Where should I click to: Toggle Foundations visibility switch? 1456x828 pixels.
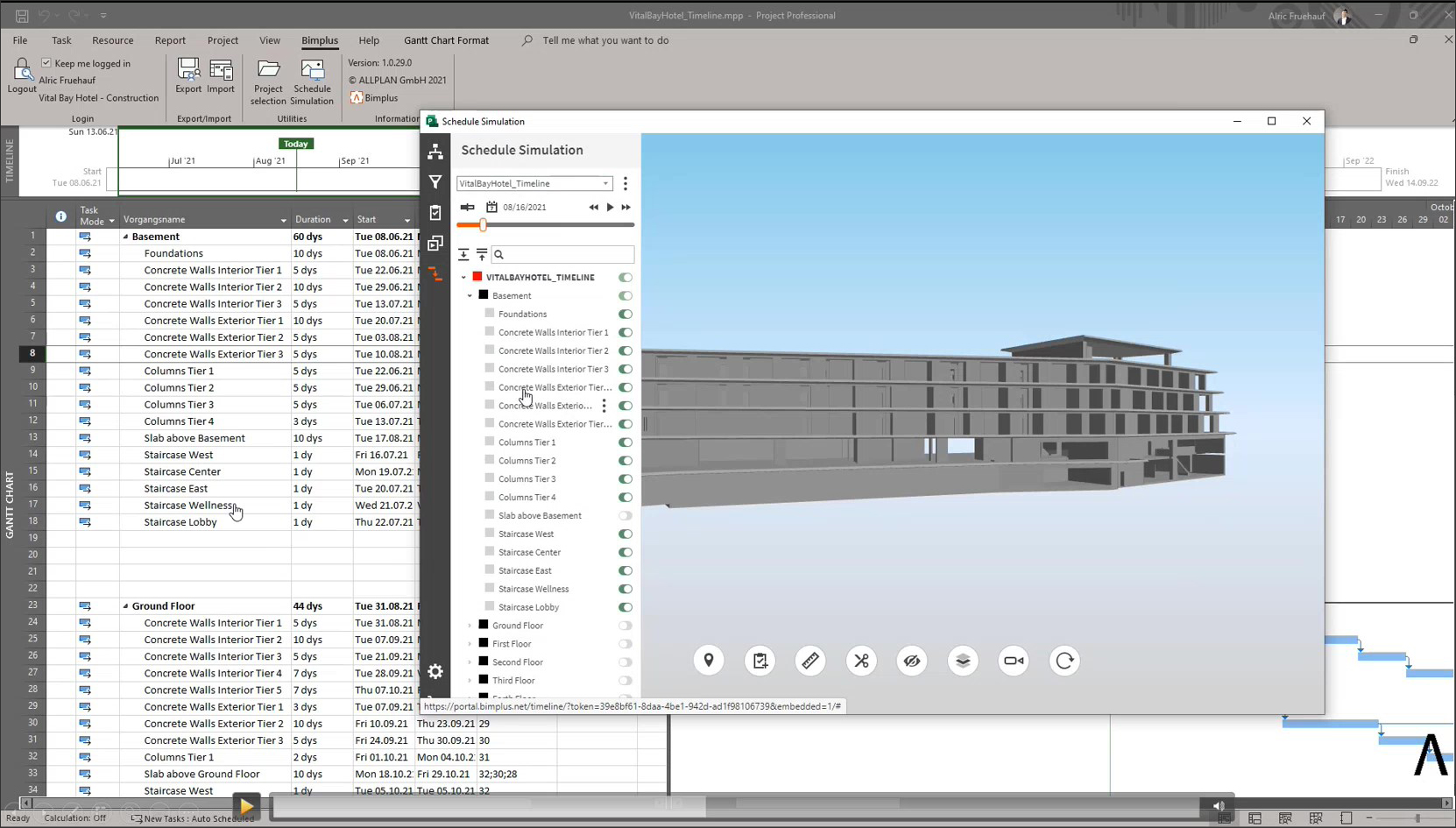[626, 314]
